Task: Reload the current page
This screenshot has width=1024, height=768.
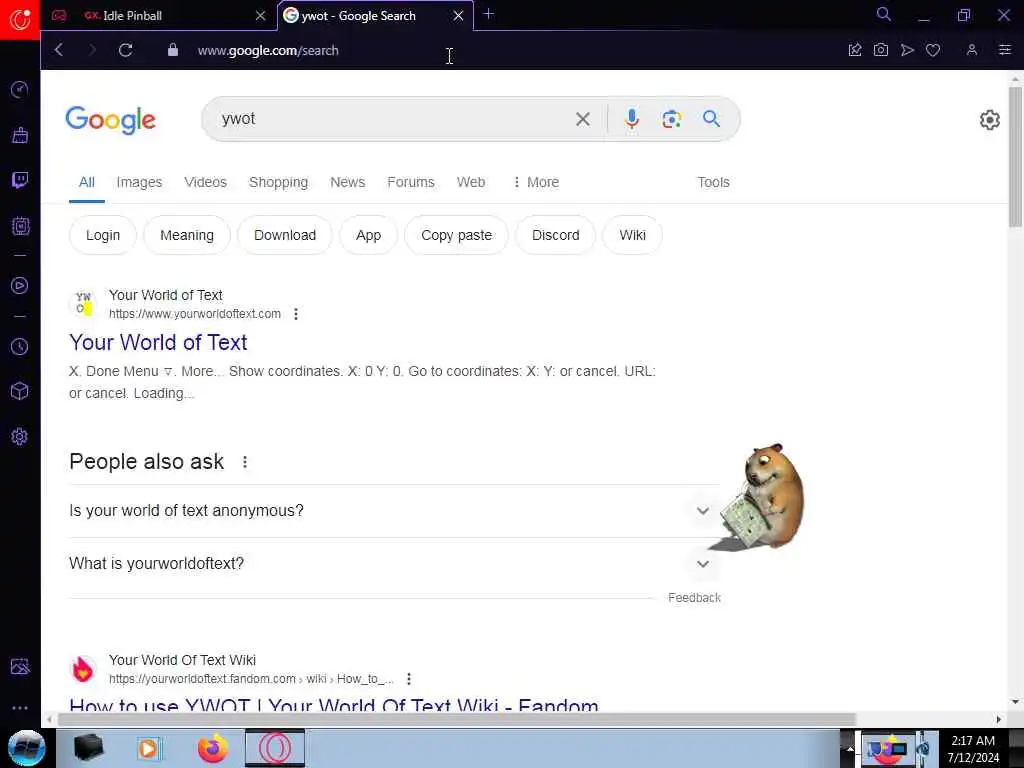Action: pyautogui.click(x=125, y=50)
